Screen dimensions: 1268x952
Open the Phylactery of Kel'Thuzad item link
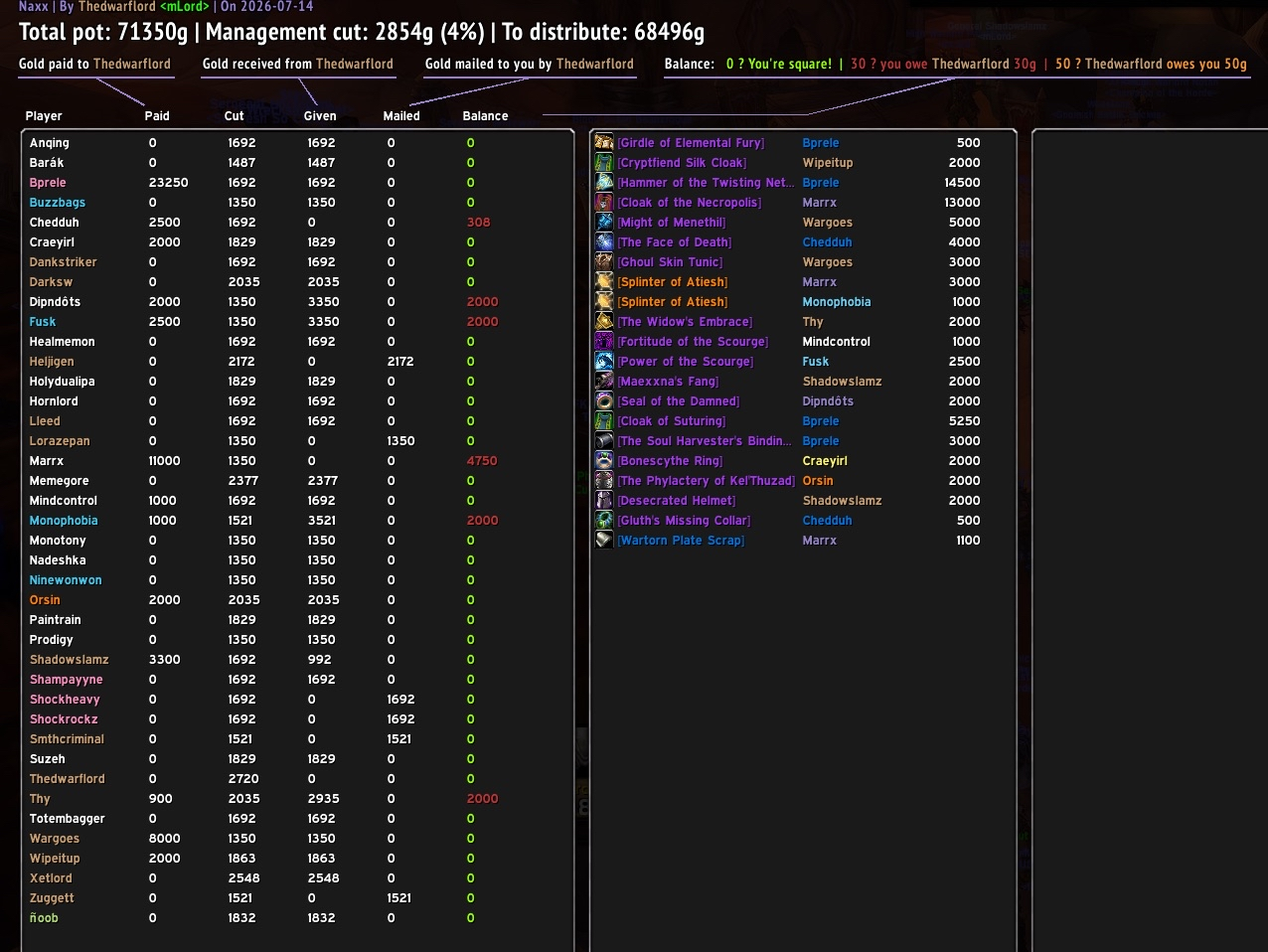[707, 481]
